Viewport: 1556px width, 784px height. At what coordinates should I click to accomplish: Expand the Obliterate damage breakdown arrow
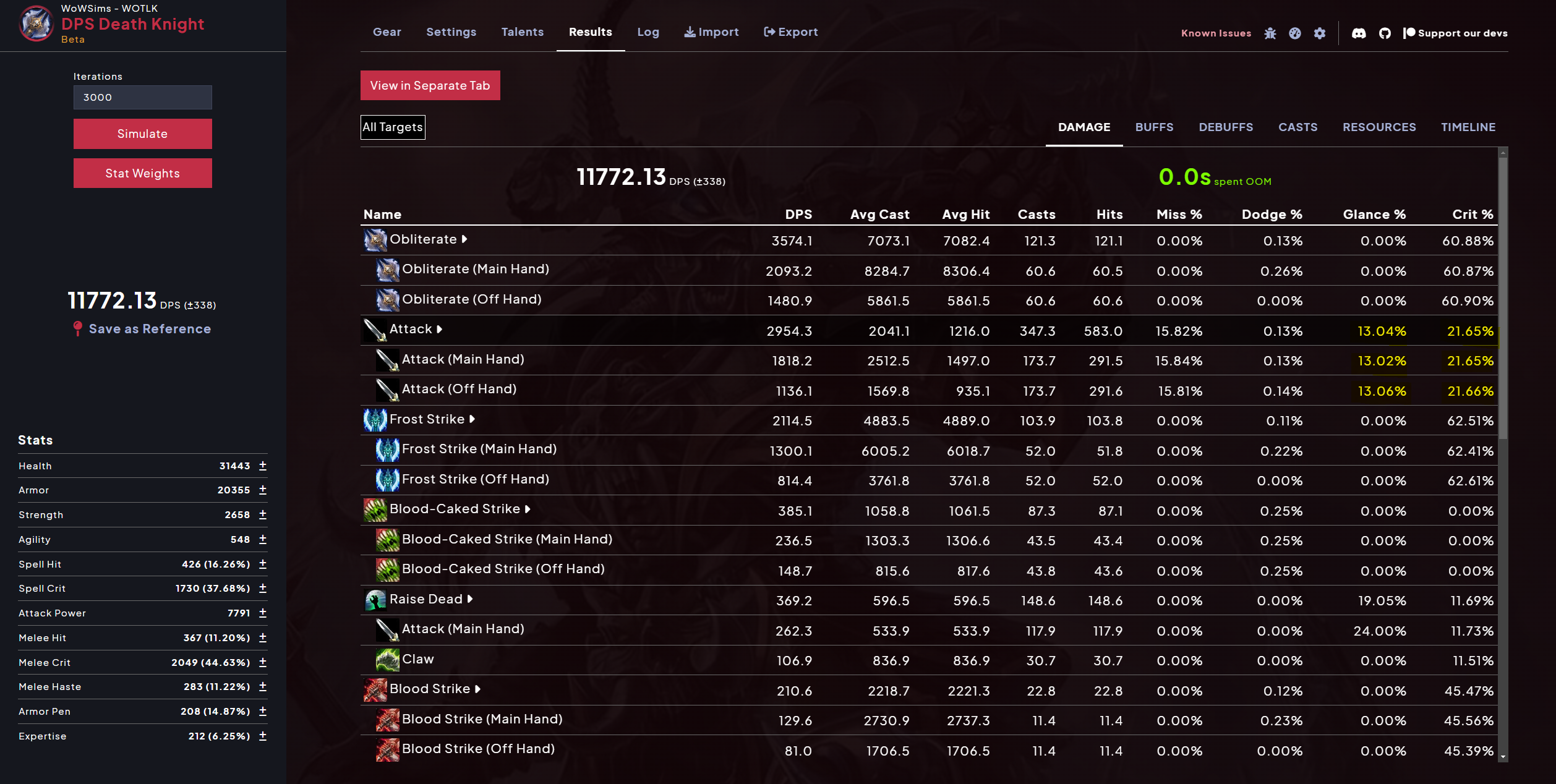(x=464, y=239)
